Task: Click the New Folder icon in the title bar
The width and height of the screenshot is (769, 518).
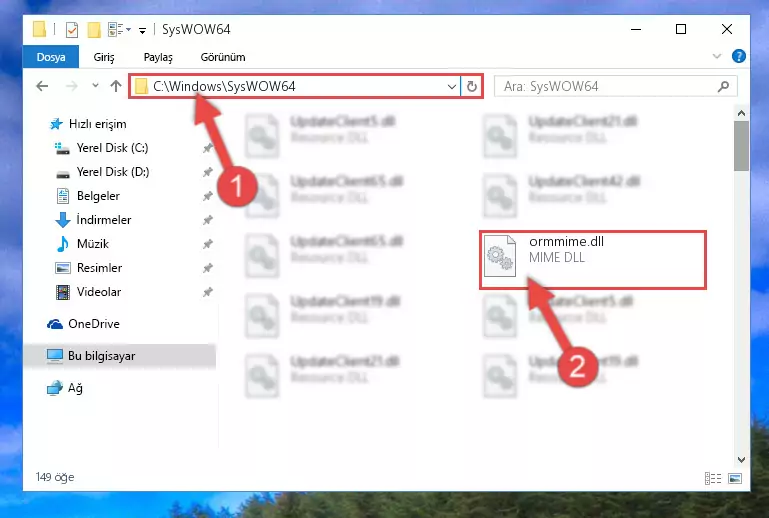Action: pos(94,30)
